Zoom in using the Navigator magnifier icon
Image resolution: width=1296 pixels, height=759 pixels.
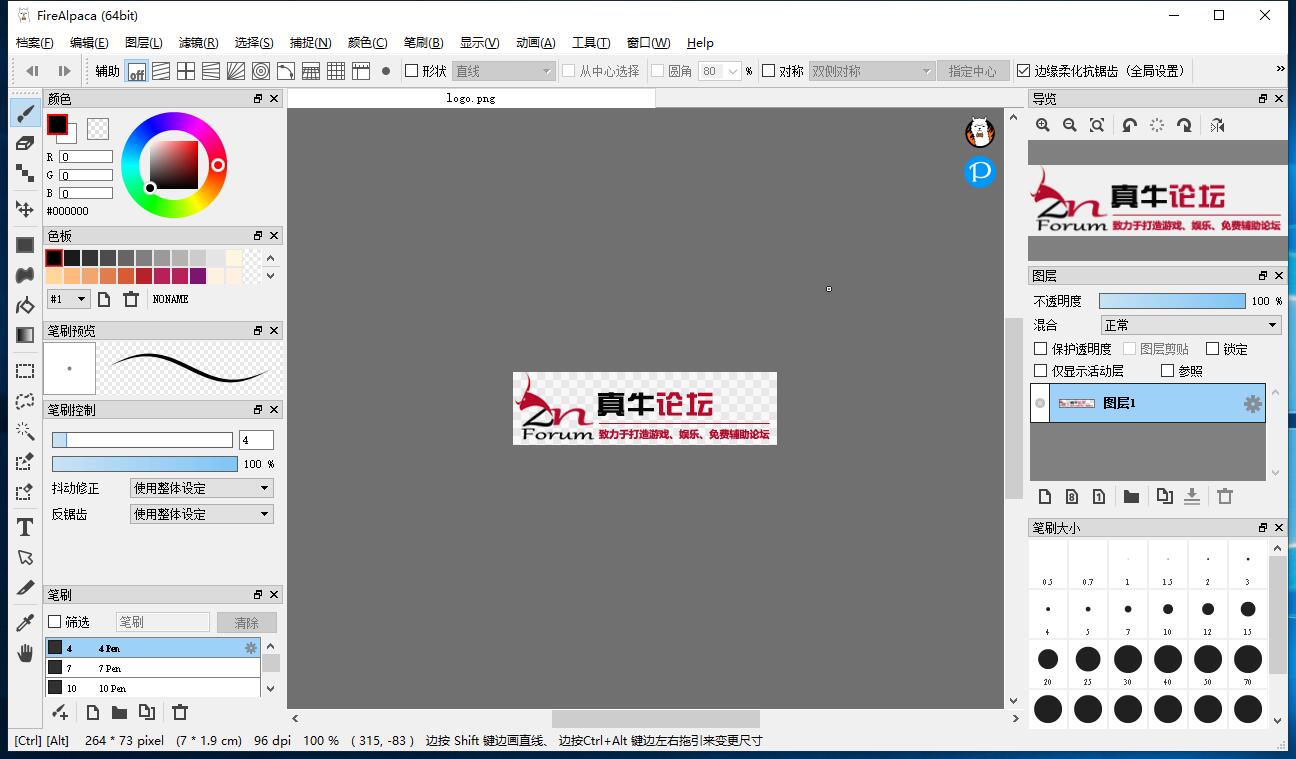point(1043,125)
